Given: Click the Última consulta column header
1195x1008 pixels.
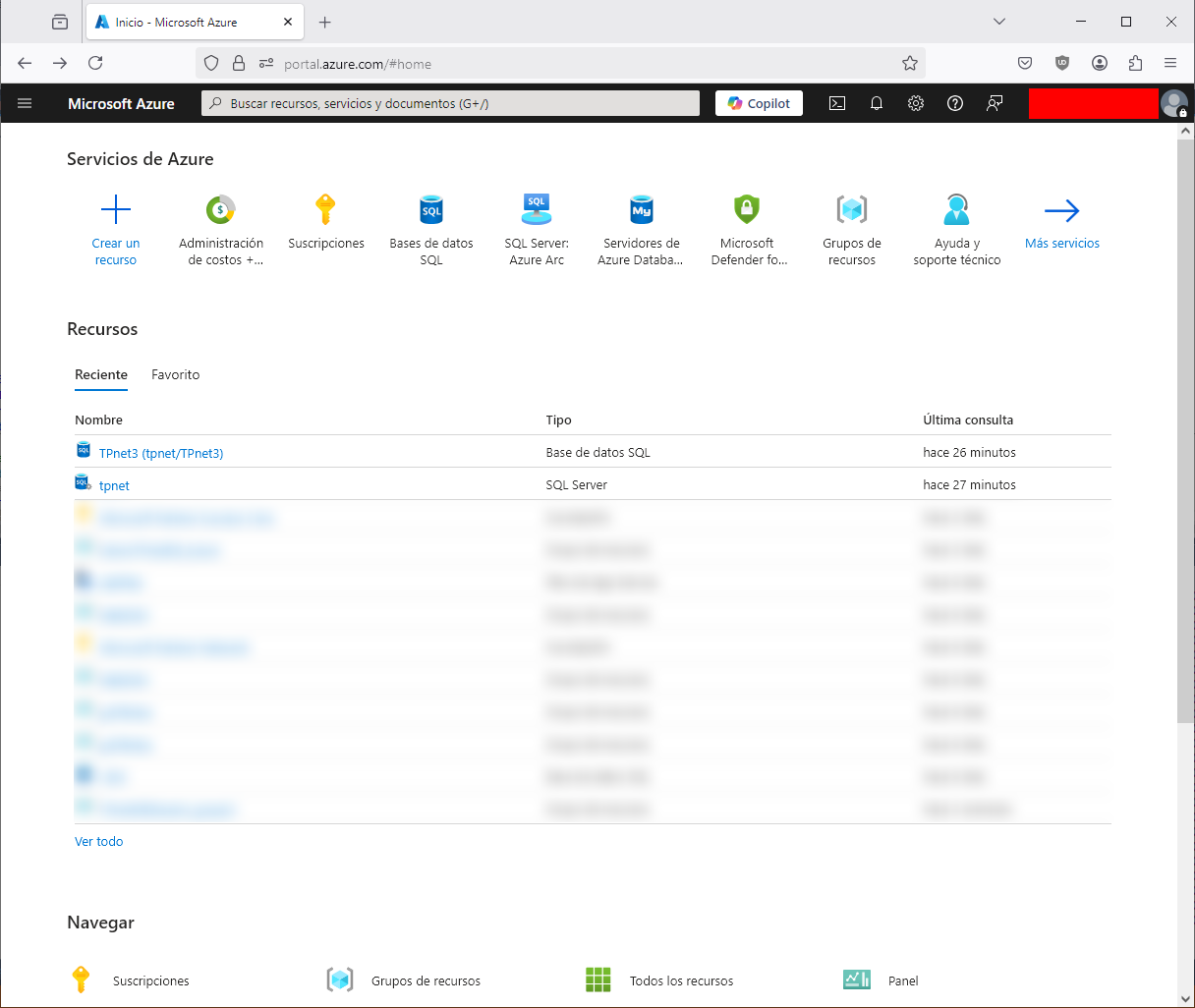Looking at the screenshot, I should (968, 420).
